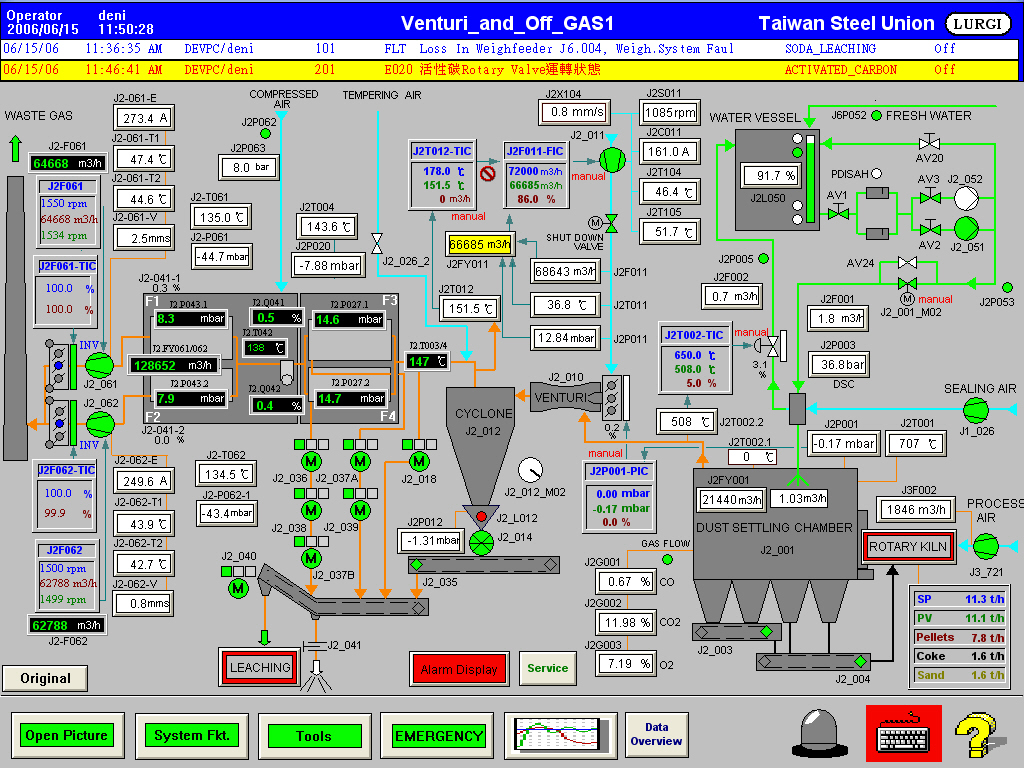This screenshot has height=768, width=1024.
Task: Click the Original button
Action: click(x=45, y=679)
